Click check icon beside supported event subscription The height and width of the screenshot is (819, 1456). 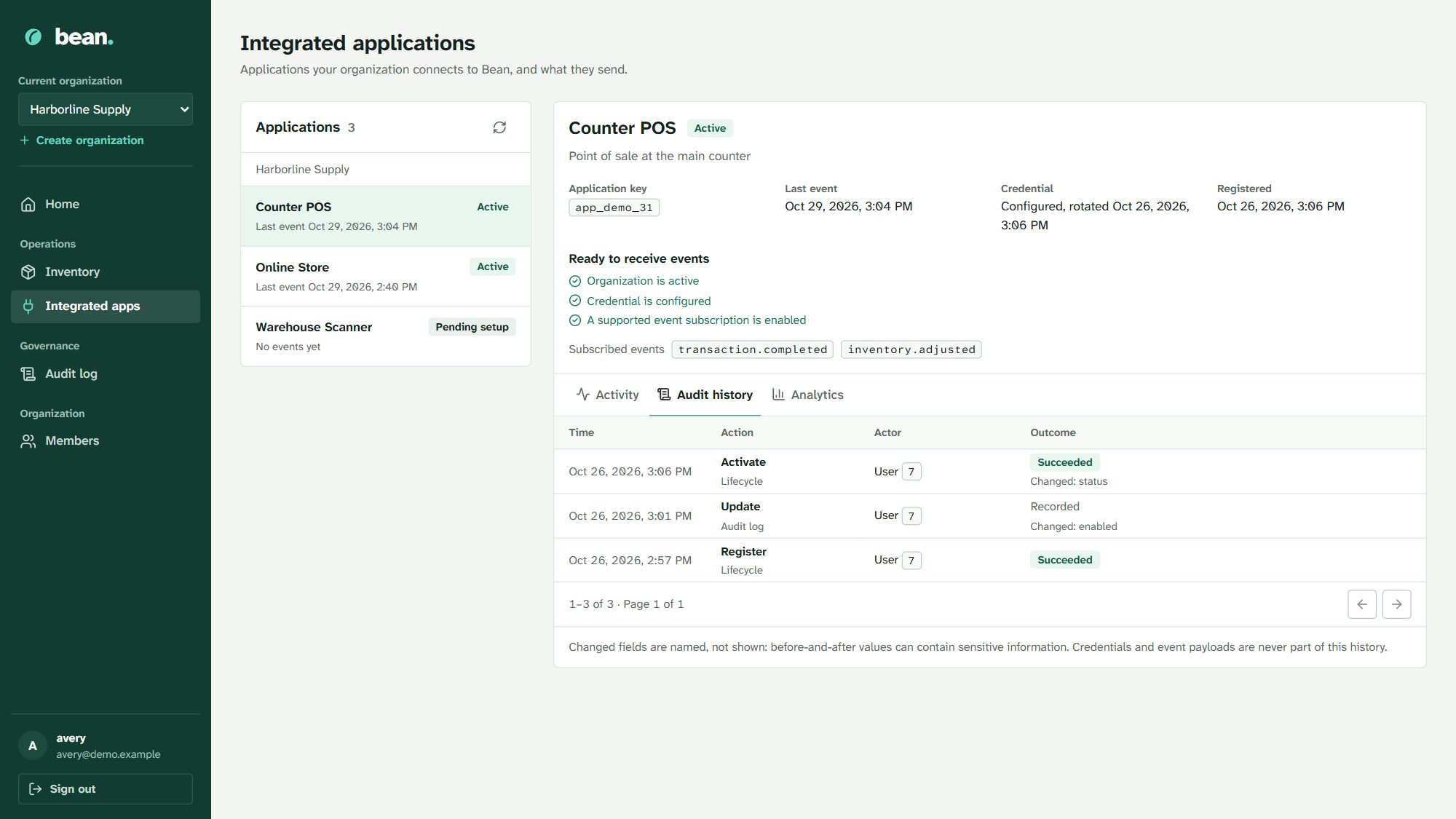(x=575, y=320)
